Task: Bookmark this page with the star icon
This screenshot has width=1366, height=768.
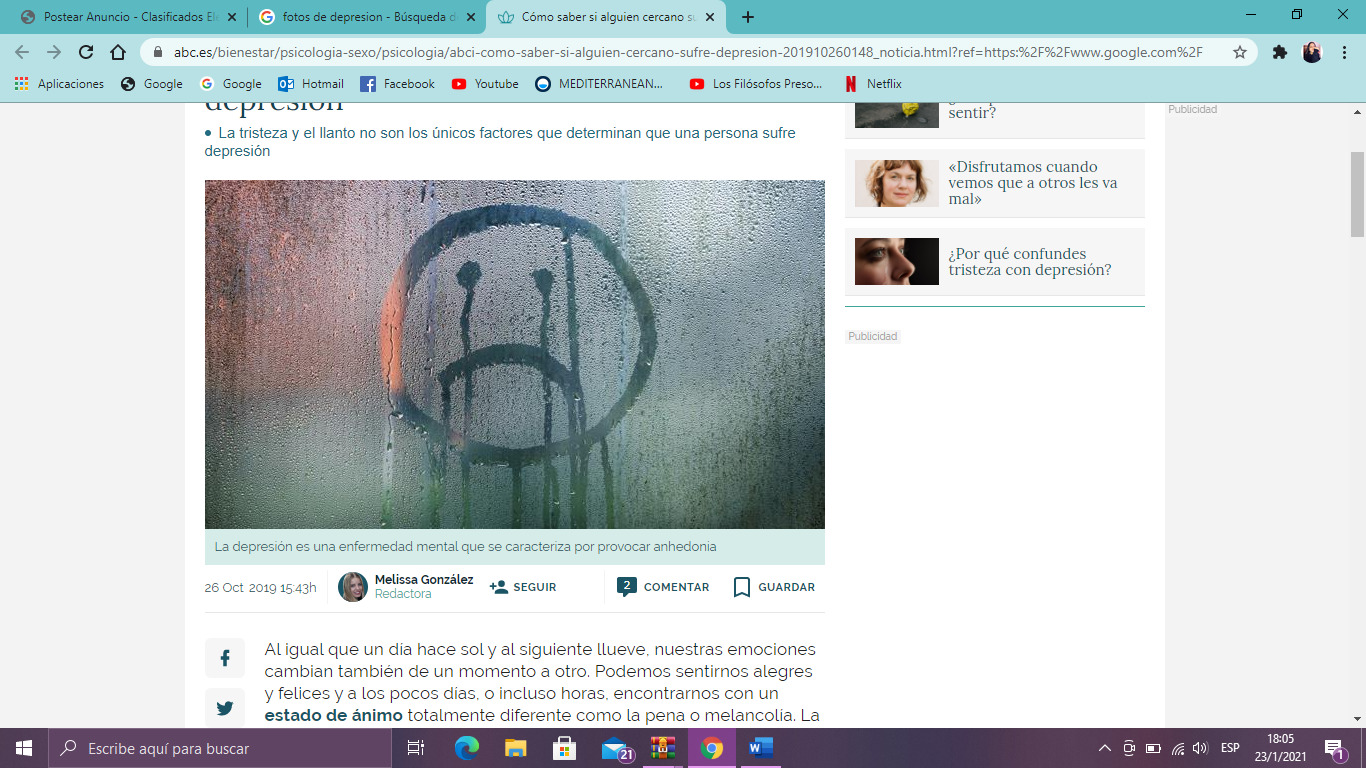Action: click(1240, 52)
